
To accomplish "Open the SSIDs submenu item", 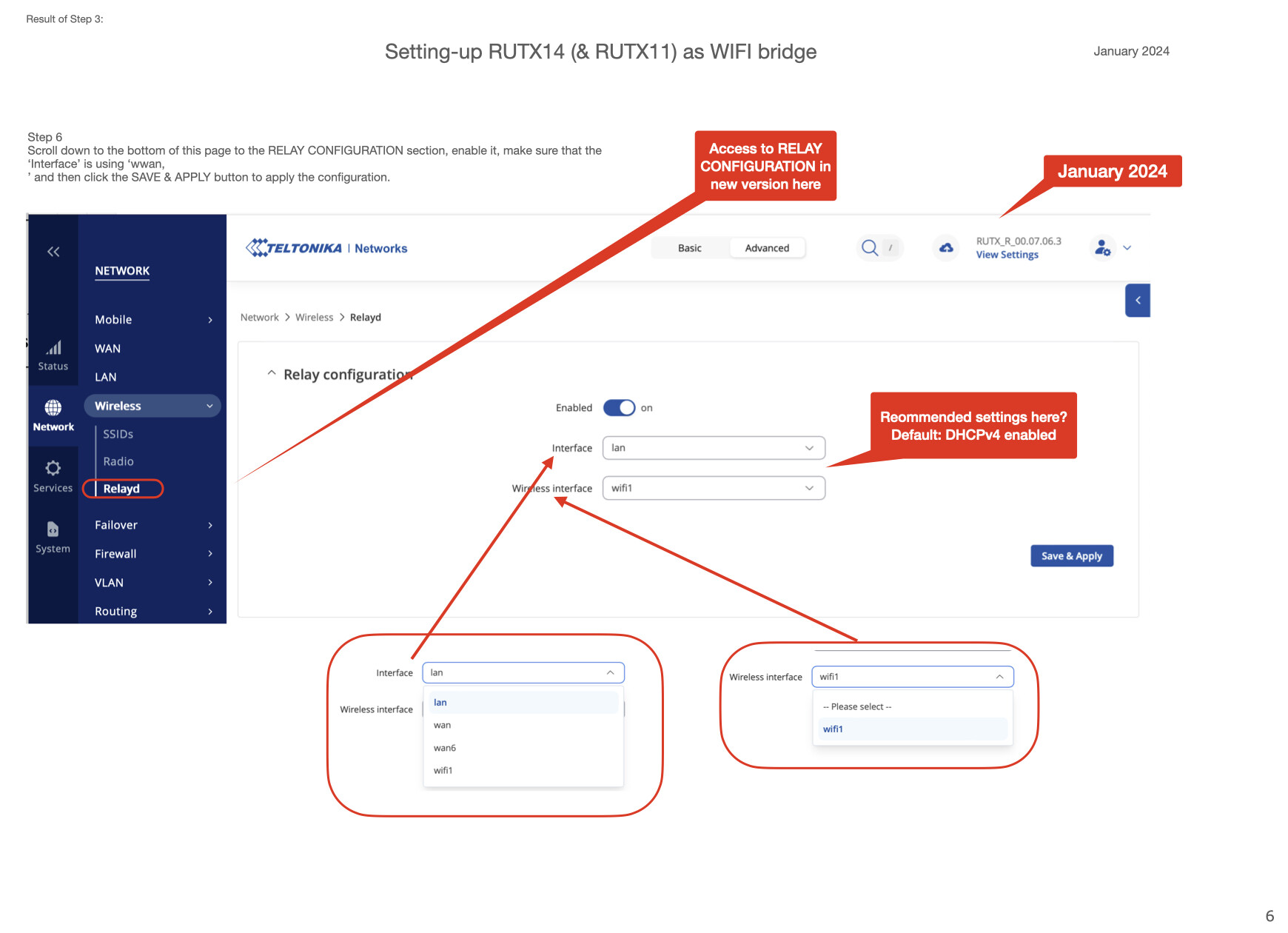I will pyautogui.click(x=118, y=434).
